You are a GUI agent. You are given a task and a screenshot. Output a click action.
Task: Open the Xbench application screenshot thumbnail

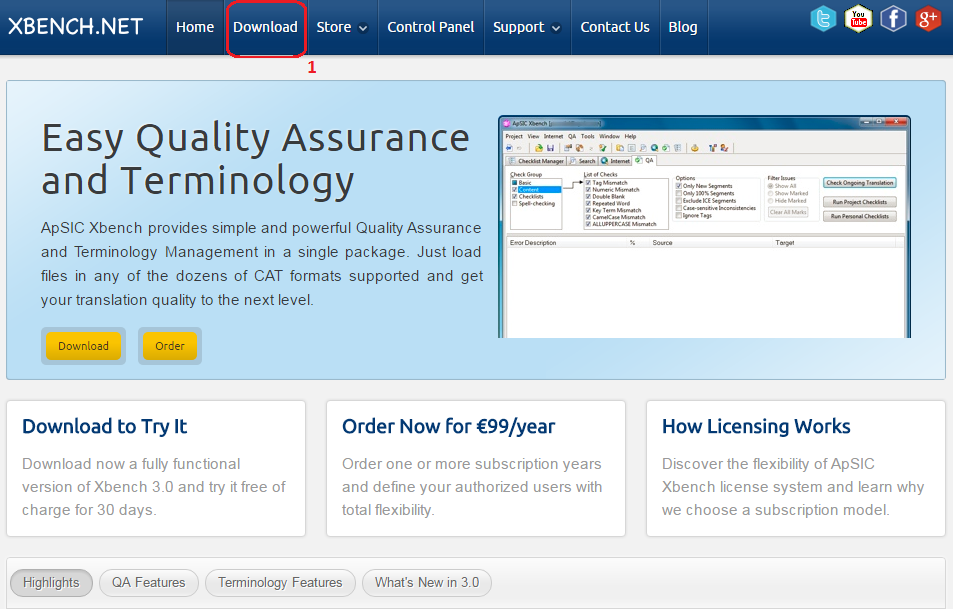(x=704, y=227)
